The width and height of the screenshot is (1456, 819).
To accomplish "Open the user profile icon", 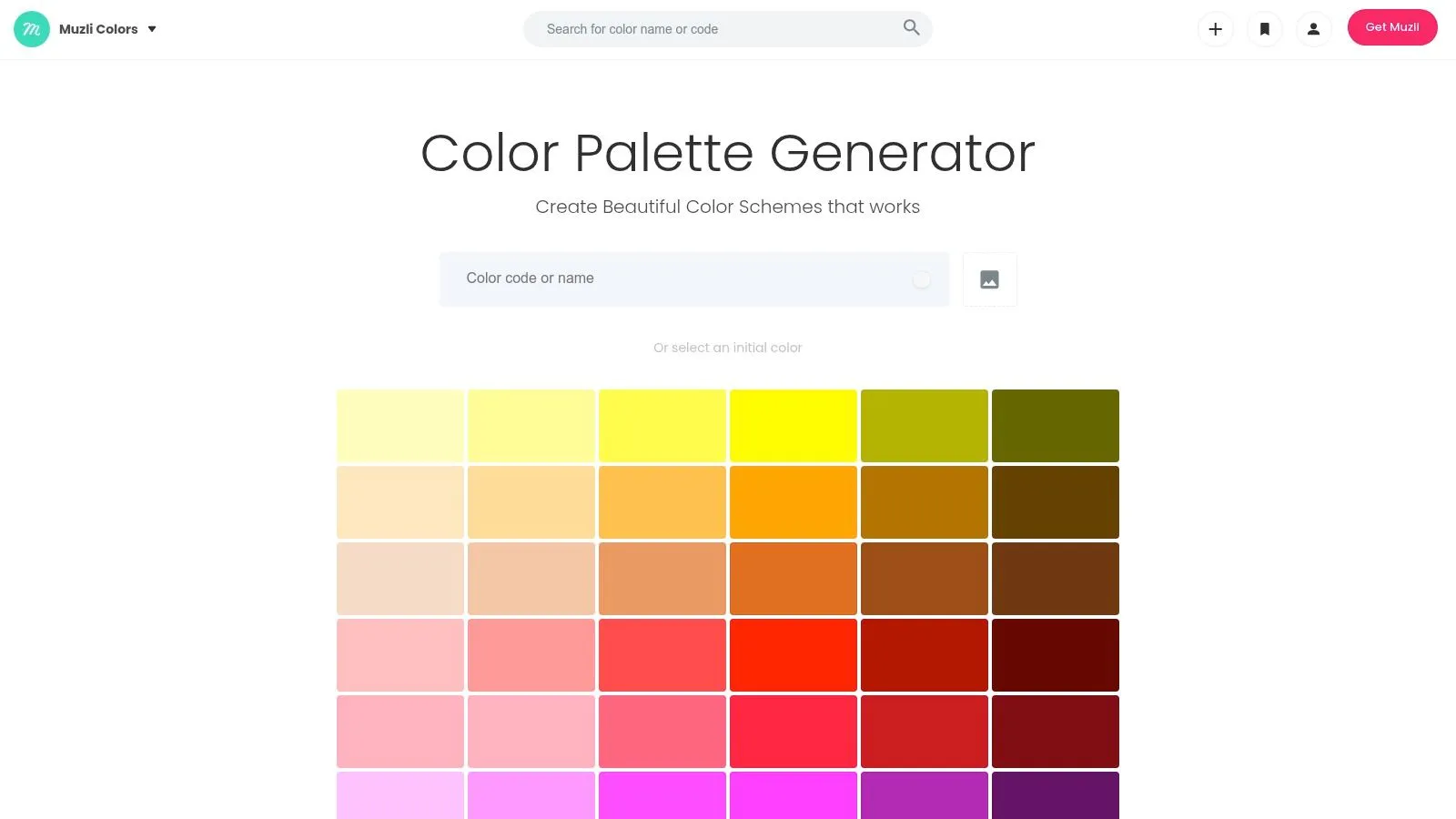I will (1313, 28).
